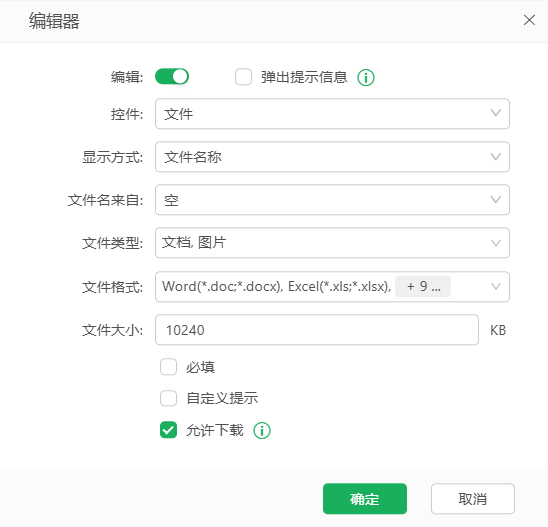Viewport: 548px width, 527px height.
Task: Open the 控件 dropdown showing 文件
Action: point(332,114)
